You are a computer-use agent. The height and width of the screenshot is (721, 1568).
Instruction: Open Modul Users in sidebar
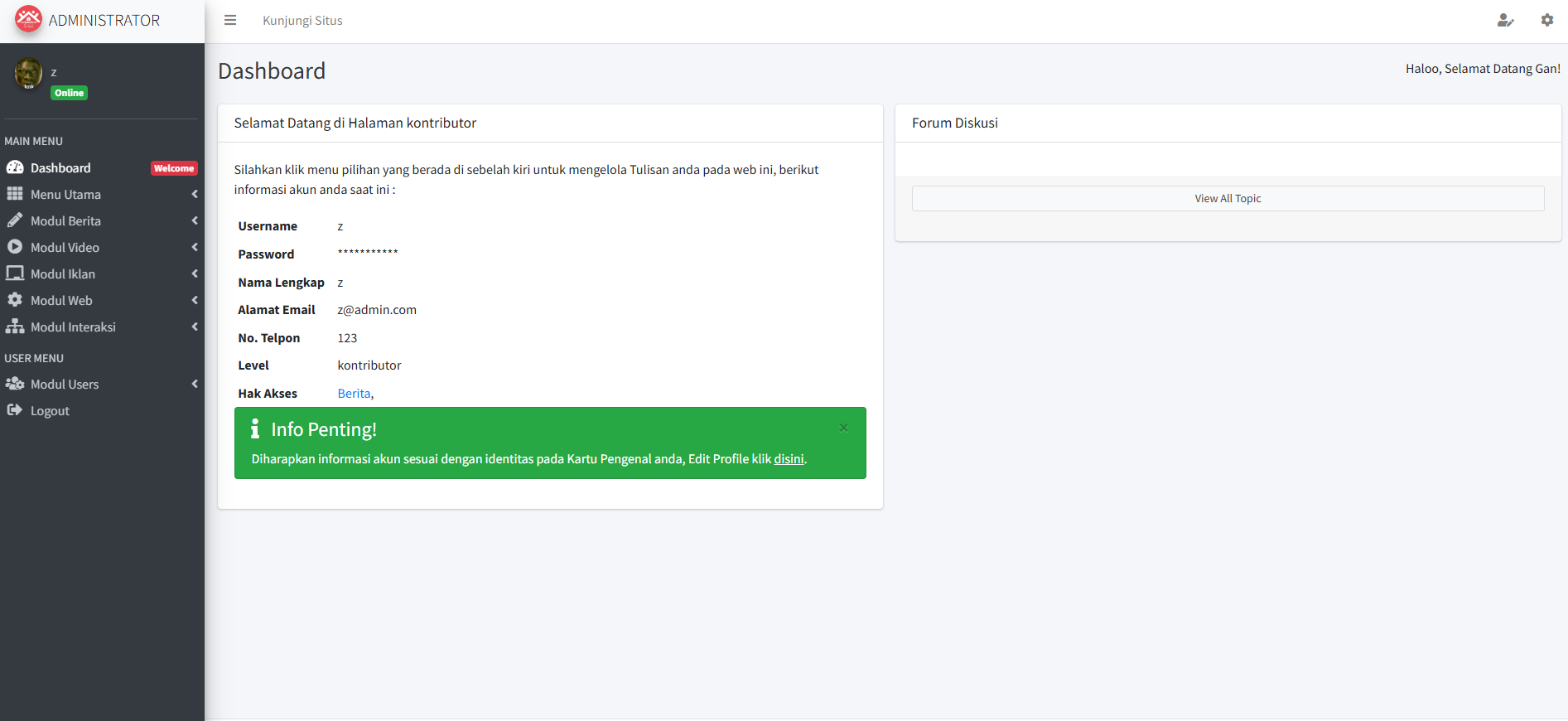102,384
